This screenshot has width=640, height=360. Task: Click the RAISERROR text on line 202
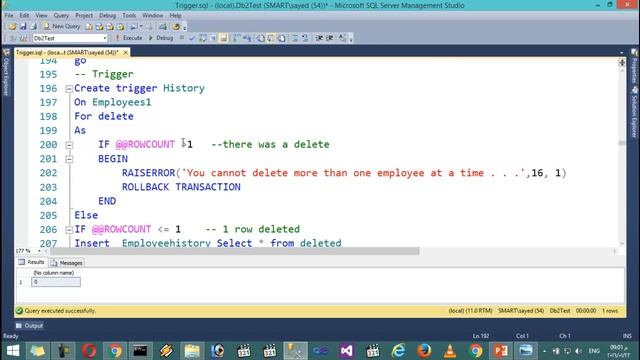(149, 173)
